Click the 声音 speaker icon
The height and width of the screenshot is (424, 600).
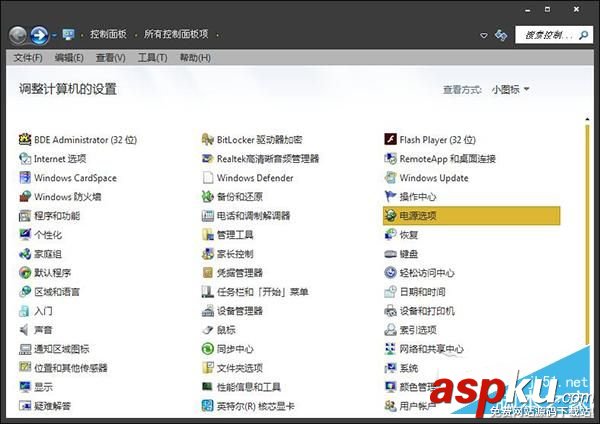(x=25, y=329)
